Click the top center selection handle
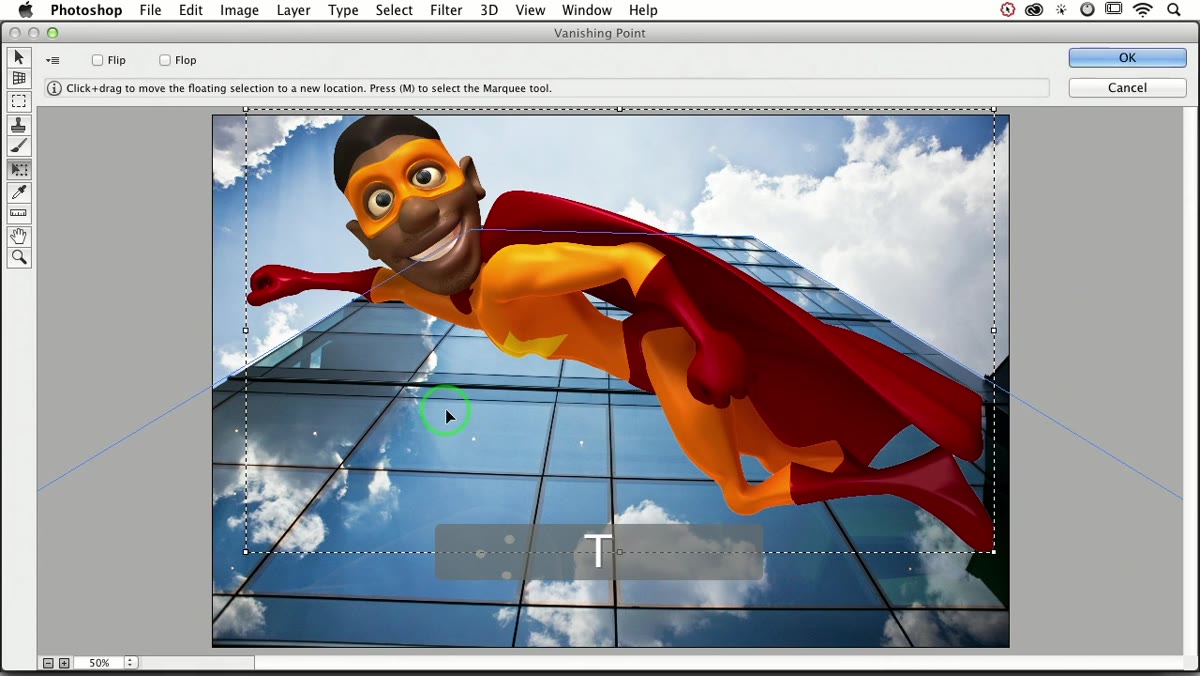 tap(619, 108)
